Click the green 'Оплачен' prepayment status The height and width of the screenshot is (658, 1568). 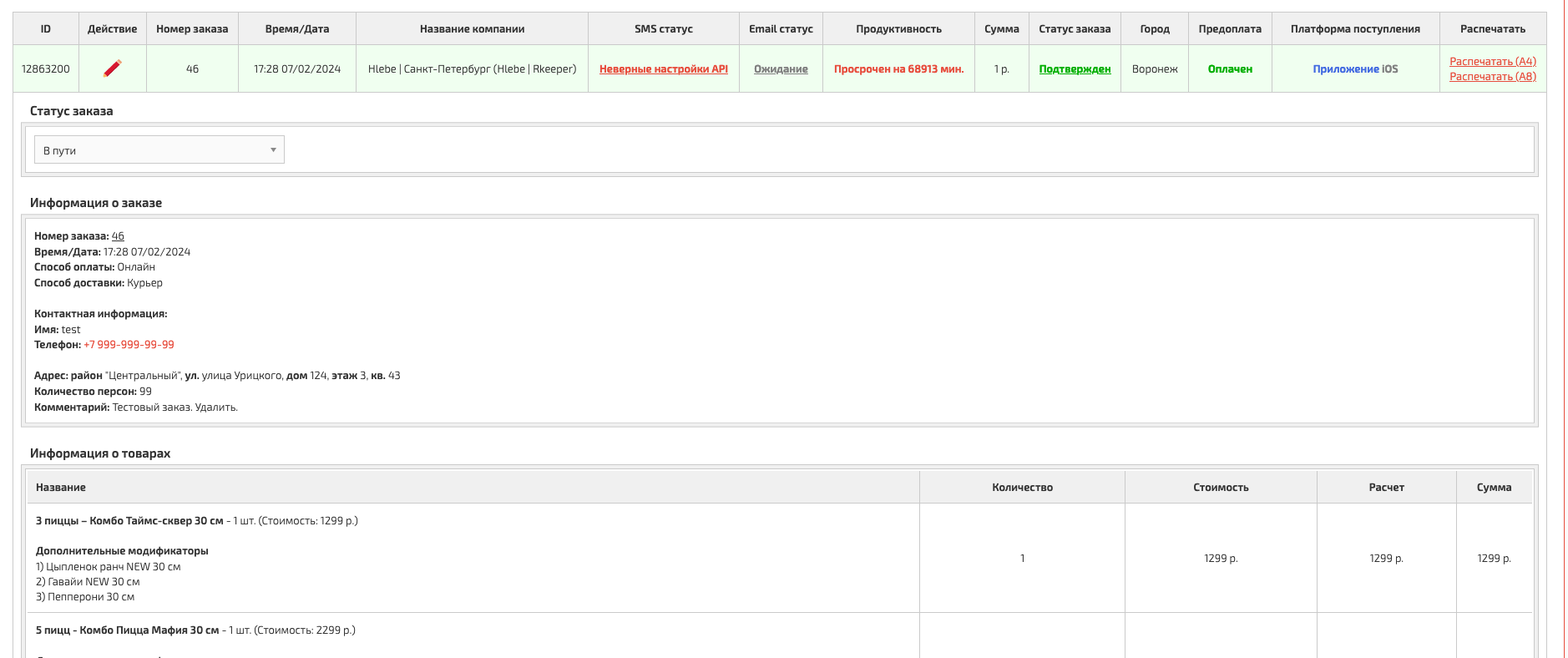click(x=1230, y=69)
